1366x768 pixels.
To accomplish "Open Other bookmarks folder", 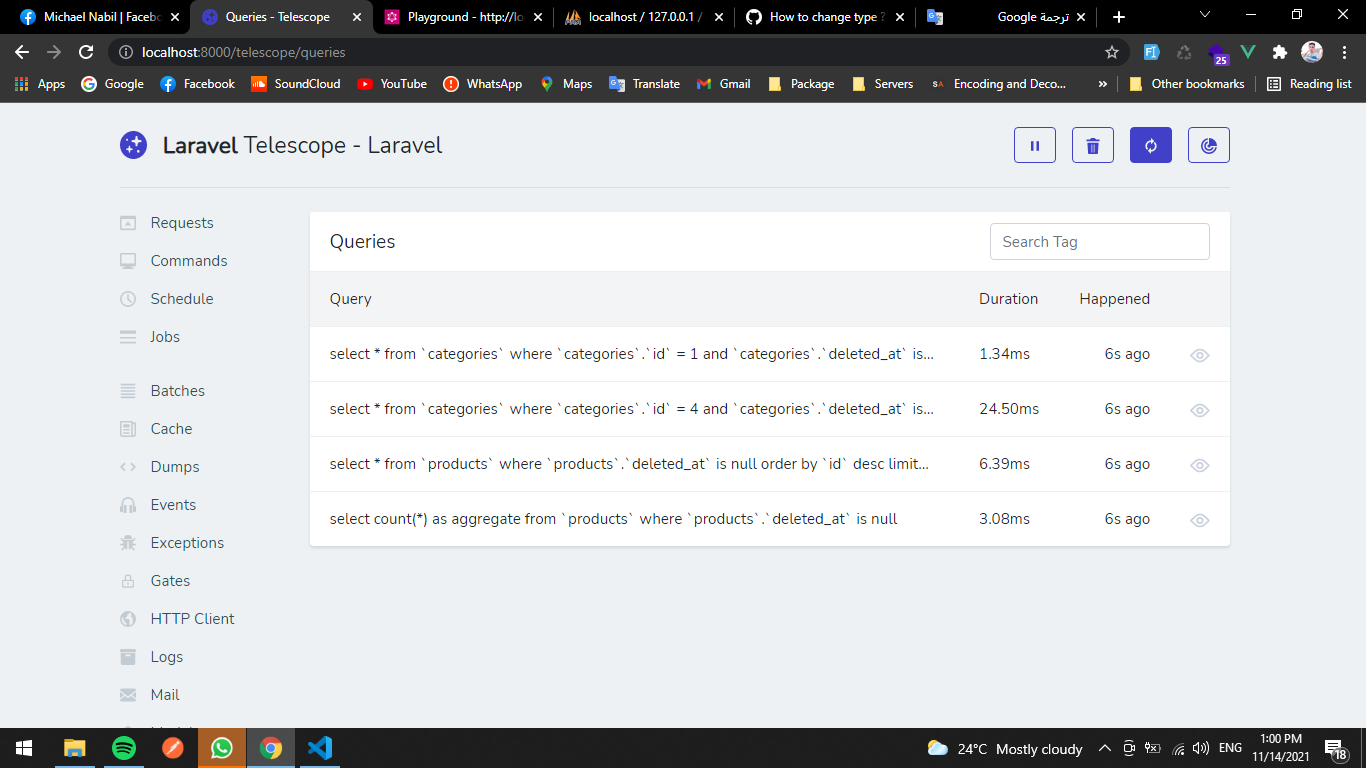I will click(x=1186, y=84).
